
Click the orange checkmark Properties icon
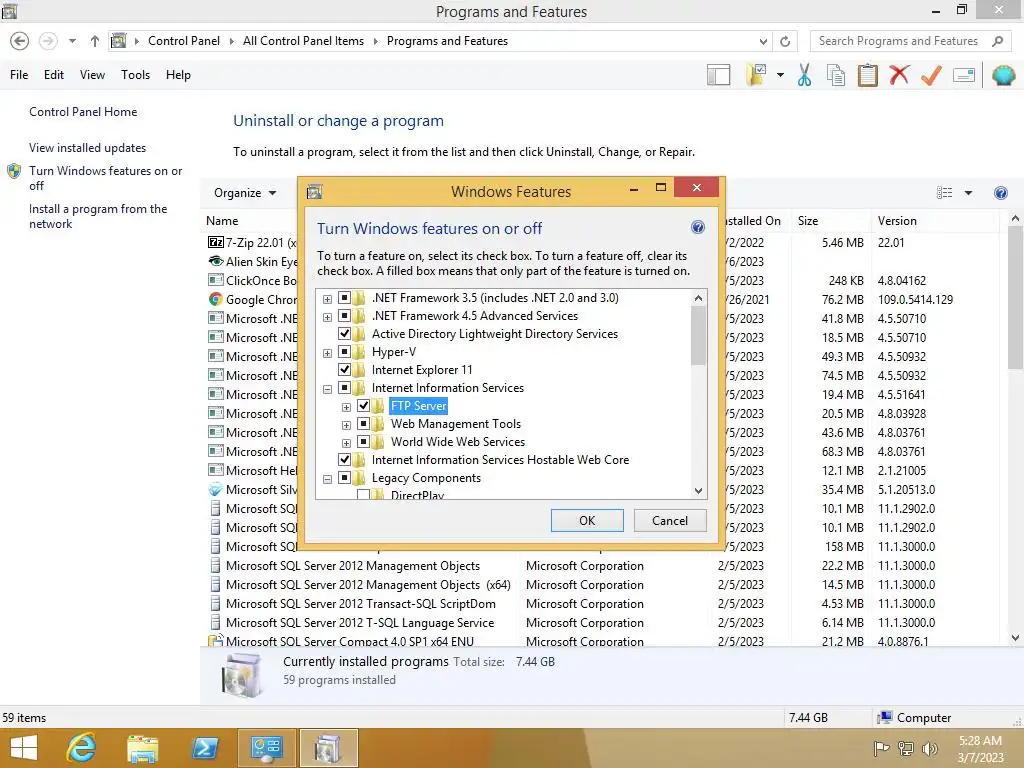click(931, 75)
